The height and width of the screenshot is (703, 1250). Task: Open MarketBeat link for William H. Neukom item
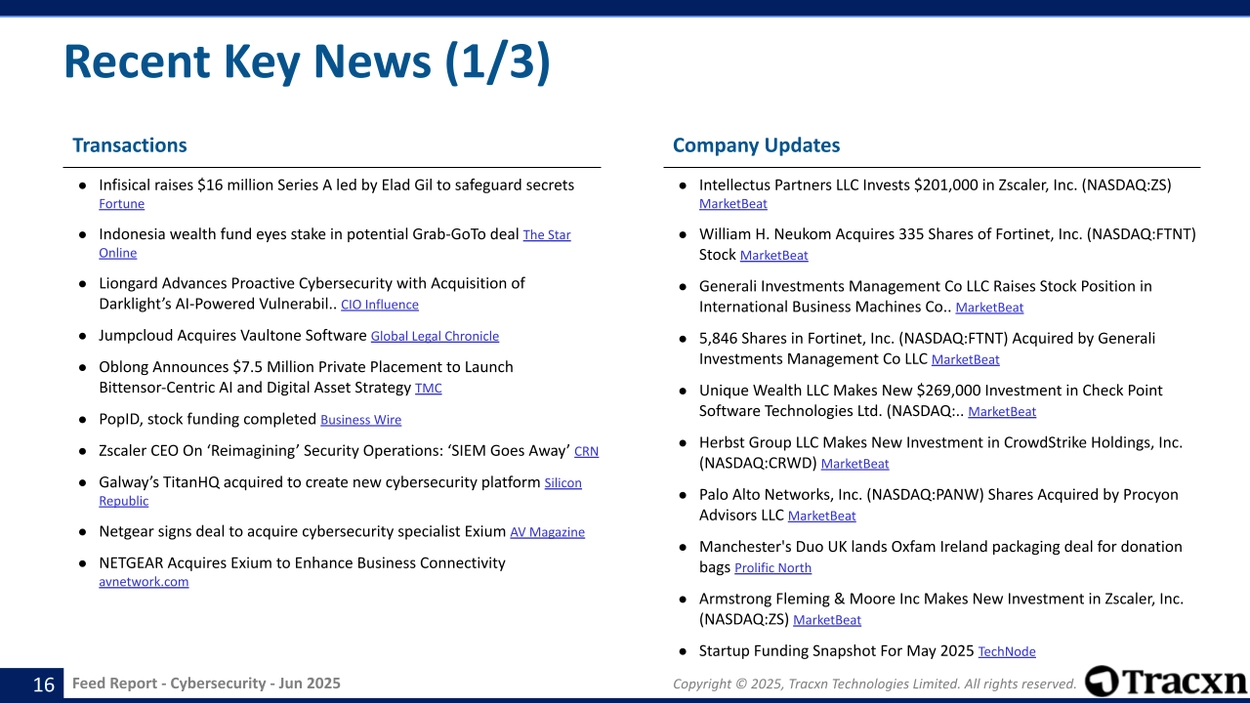click(774, 256)
